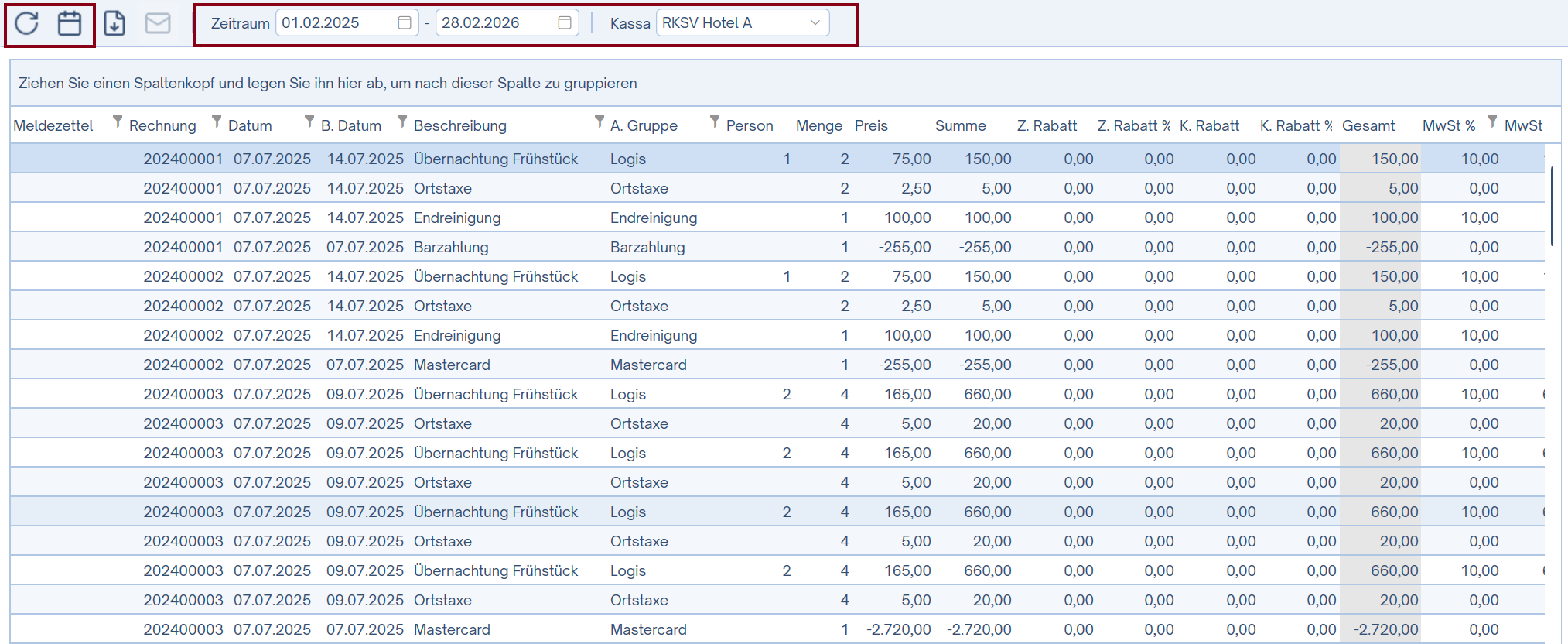
Task: Expand the Kassa dropdown showing RKSV Hotel A
Action: coord(815,23)
